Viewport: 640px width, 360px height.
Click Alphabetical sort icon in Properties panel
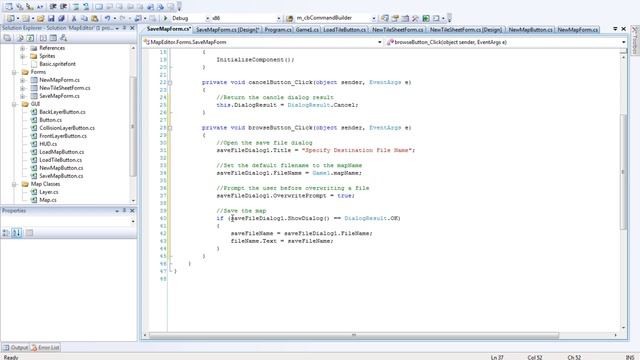point(17,233)
